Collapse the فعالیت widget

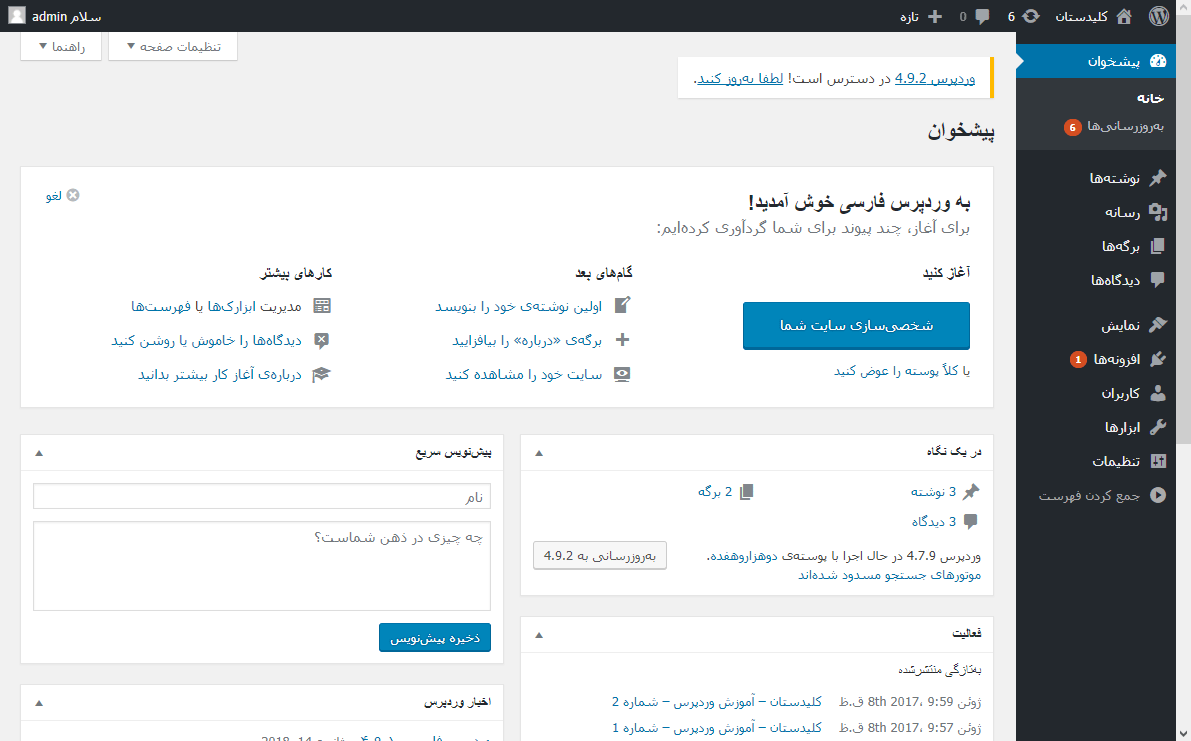coord(539,635)
